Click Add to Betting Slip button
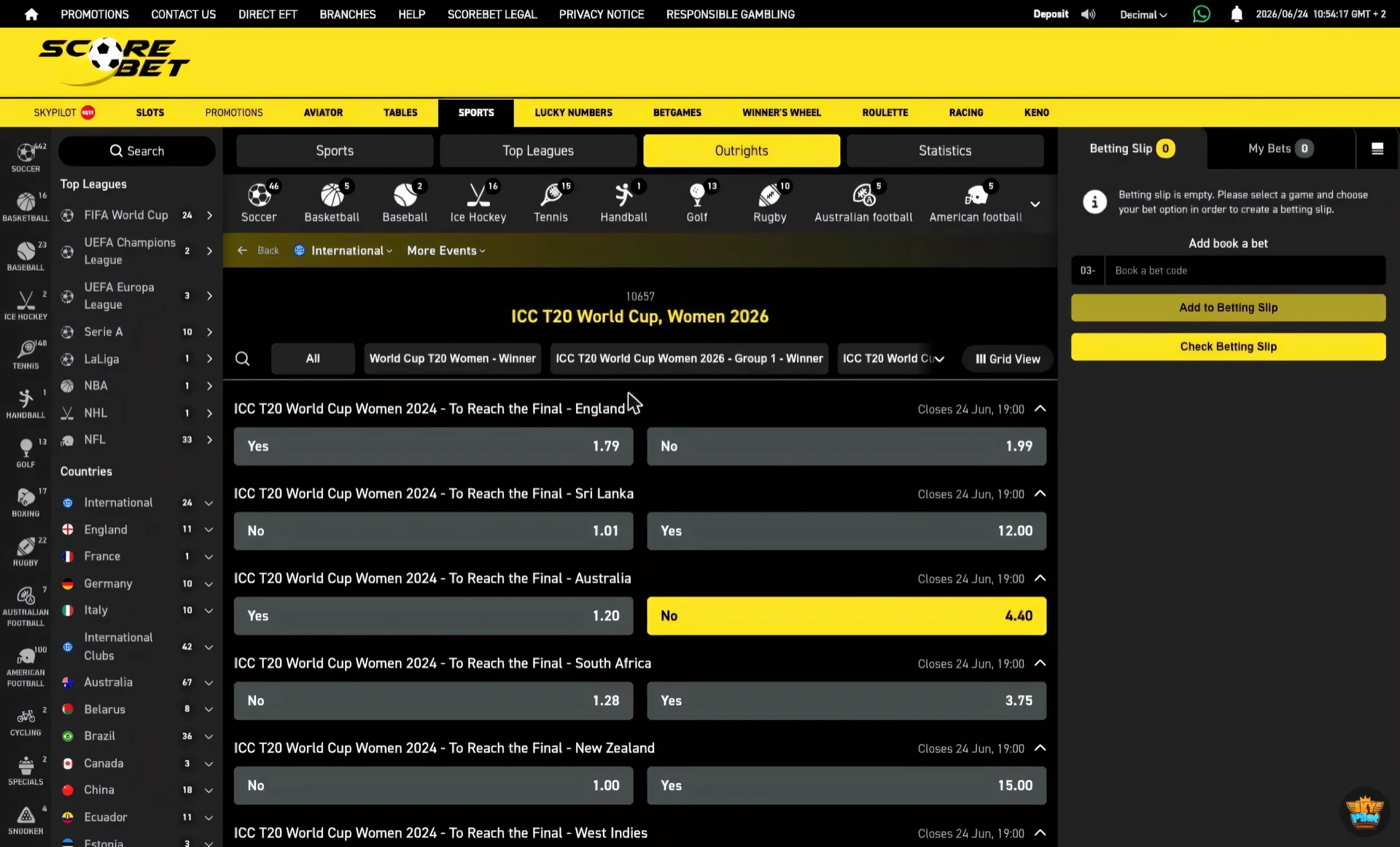 tap(1228, 308)
